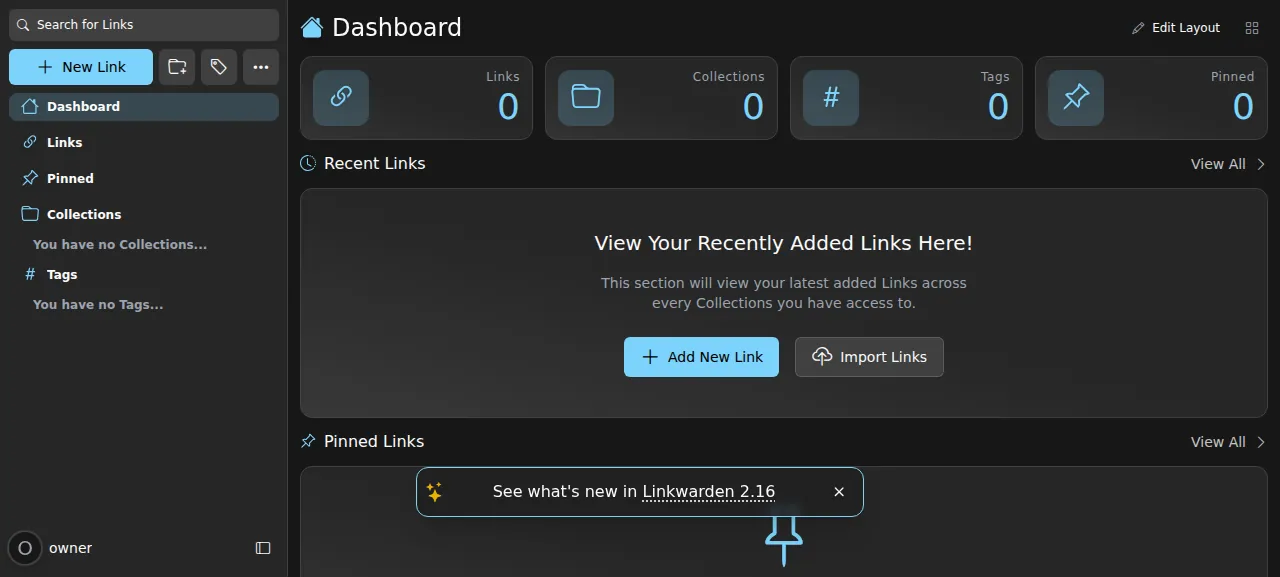The height and width of the screenshot is (577, 1280).
Task: Click the chevron next to Recent Links View All
Action: tap(1261, 164)
